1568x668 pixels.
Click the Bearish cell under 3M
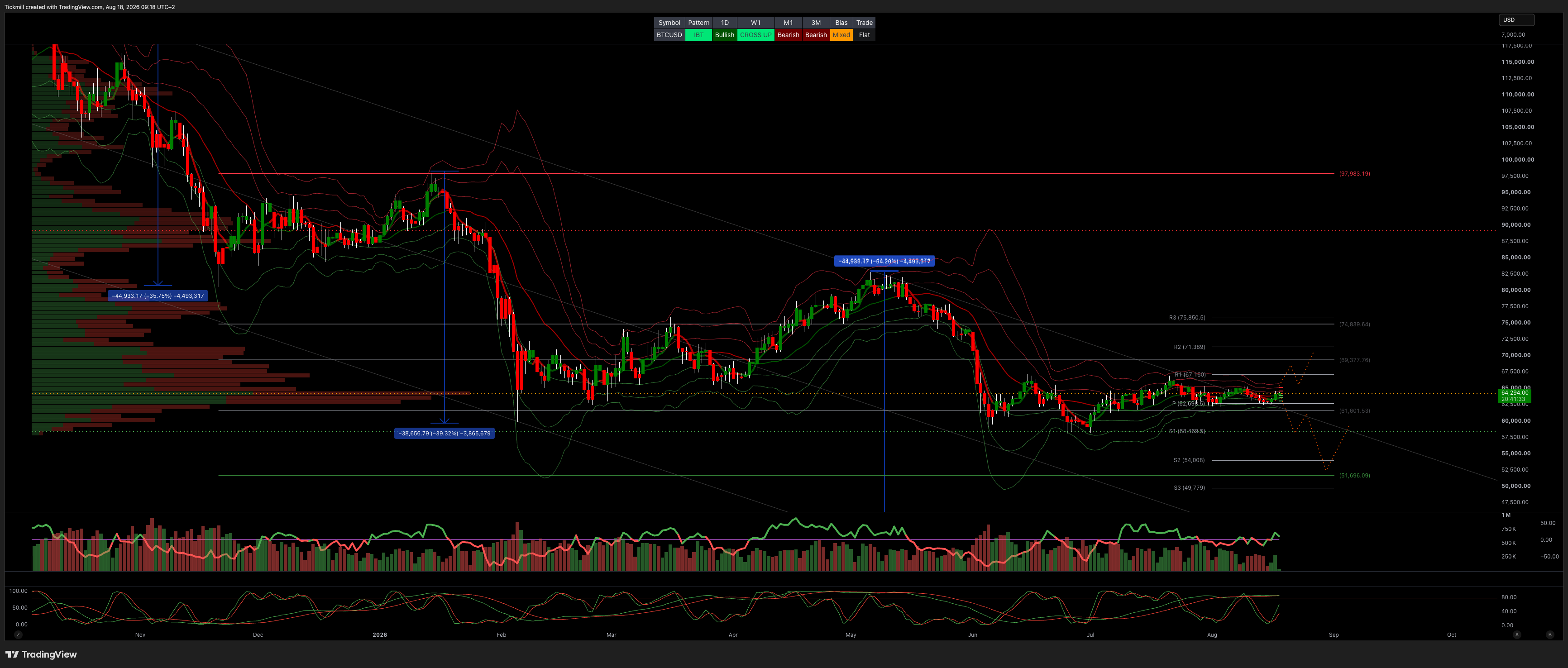click(816, 35)
